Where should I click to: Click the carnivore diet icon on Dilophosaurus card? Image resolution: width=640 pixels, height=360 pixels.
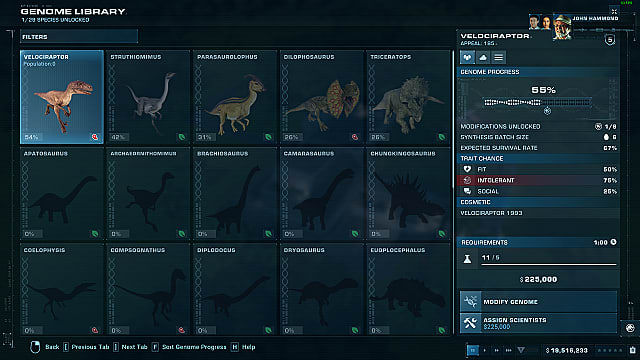point(355,137)
